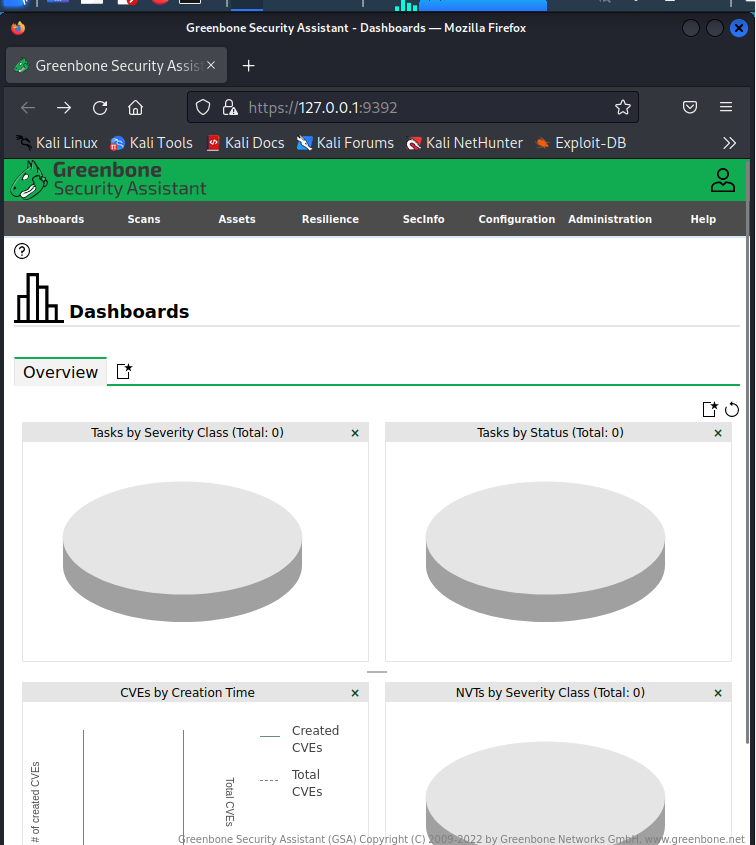This screenshot has height=845, width=756.
Task: Click NVTs by Severity Class title
Action: click(550, 692)
